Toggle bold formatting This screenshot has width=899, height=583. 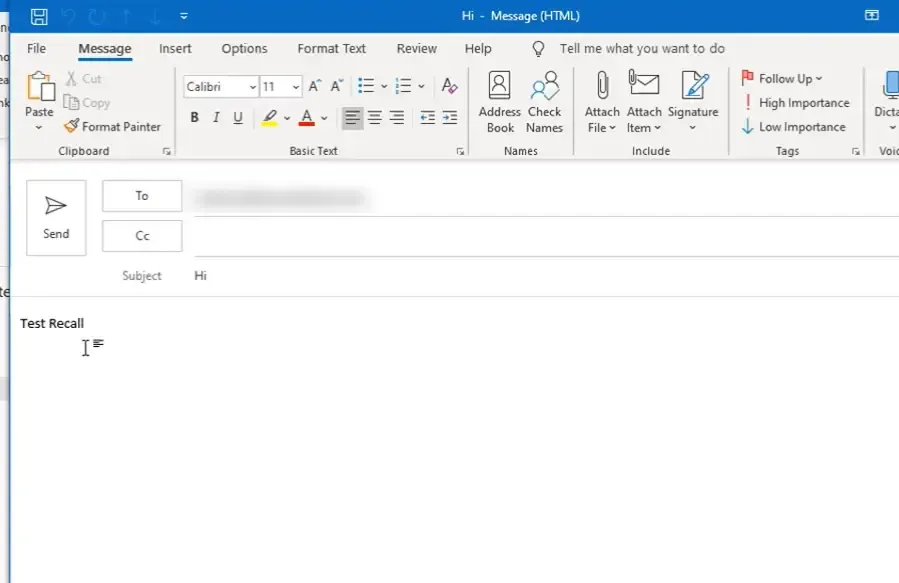[x=194, y=117]
